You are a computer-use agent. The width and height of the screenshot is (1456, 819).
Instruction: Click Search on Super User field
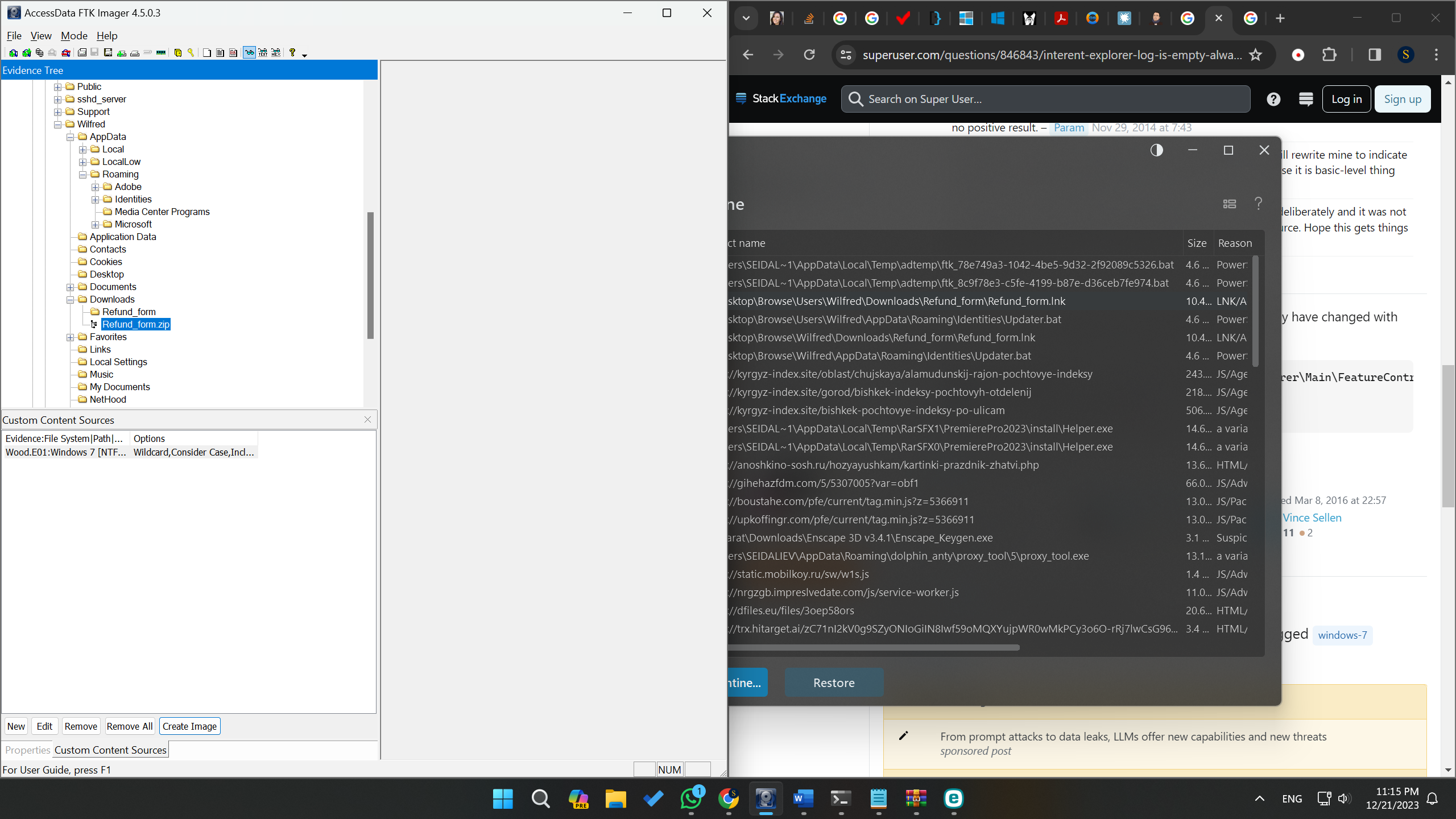point(1045,99)
